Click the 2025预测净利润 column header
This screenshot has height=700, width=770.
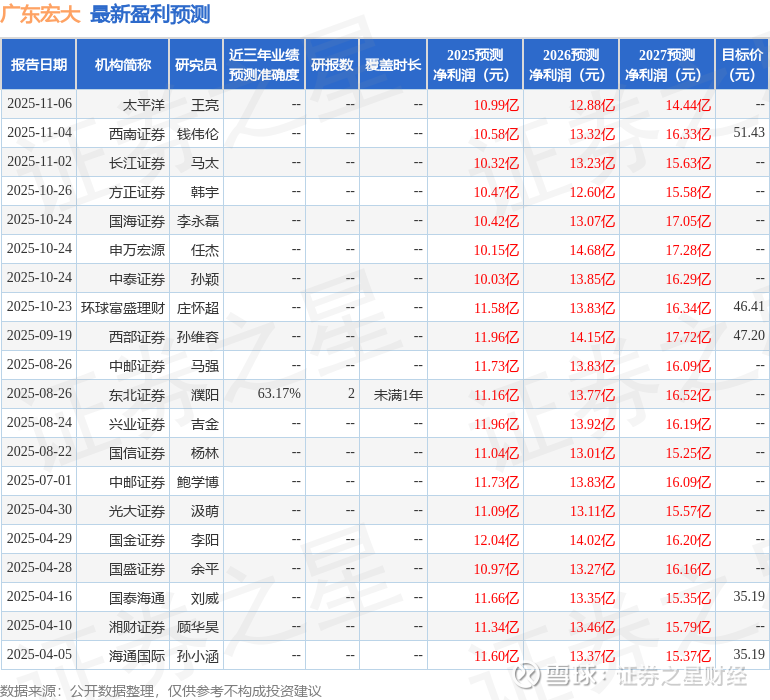click(475, 64)
